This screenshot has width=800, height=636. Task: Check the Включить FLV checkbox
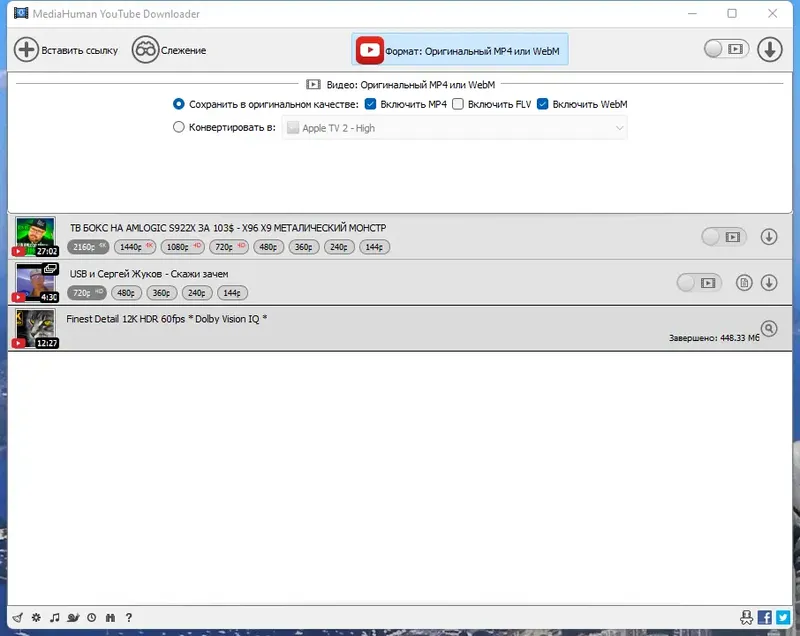click(x=458, y=104)
